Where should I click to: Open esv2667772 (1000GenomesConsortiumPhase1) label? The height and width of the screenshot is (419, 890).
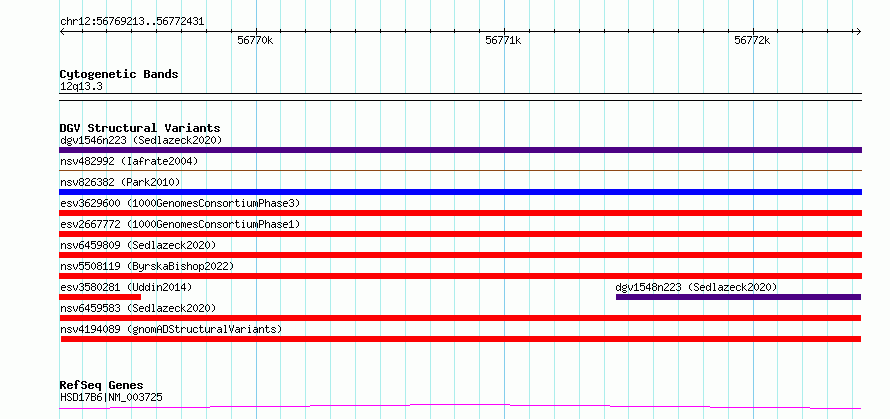[x=180, y=224]
